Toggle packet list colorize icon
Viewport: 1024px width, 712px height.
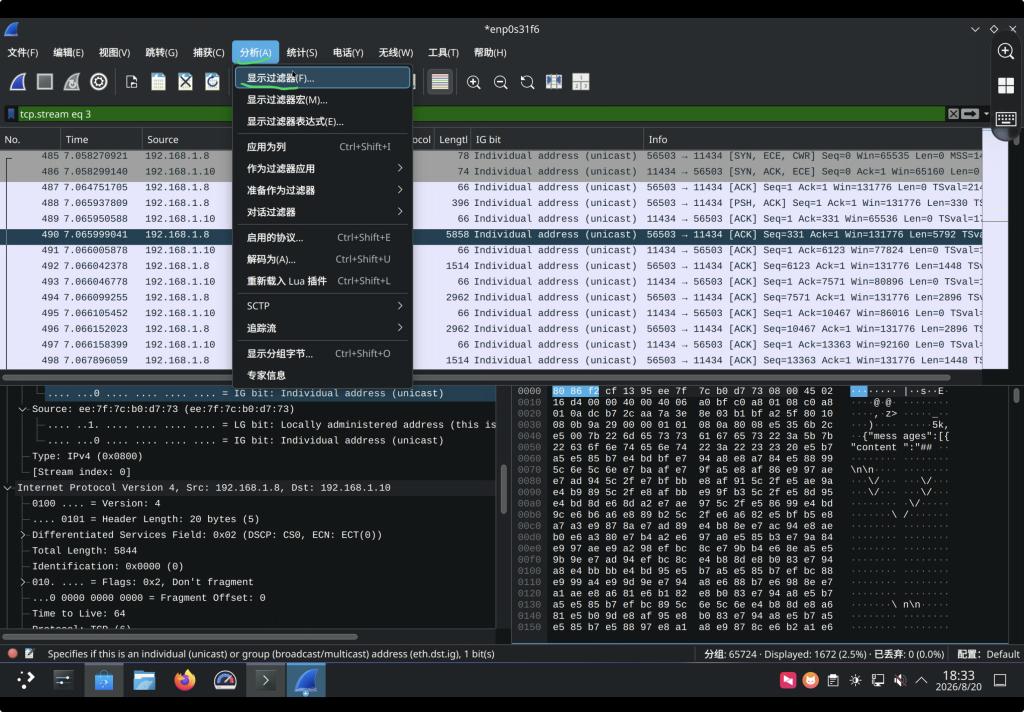(440, 82)
